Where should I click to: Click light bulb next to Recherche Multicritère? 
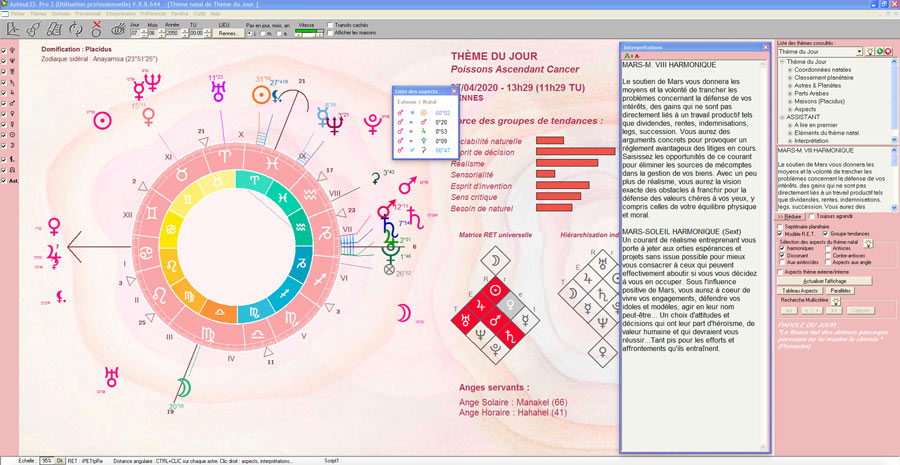point(836,301)
